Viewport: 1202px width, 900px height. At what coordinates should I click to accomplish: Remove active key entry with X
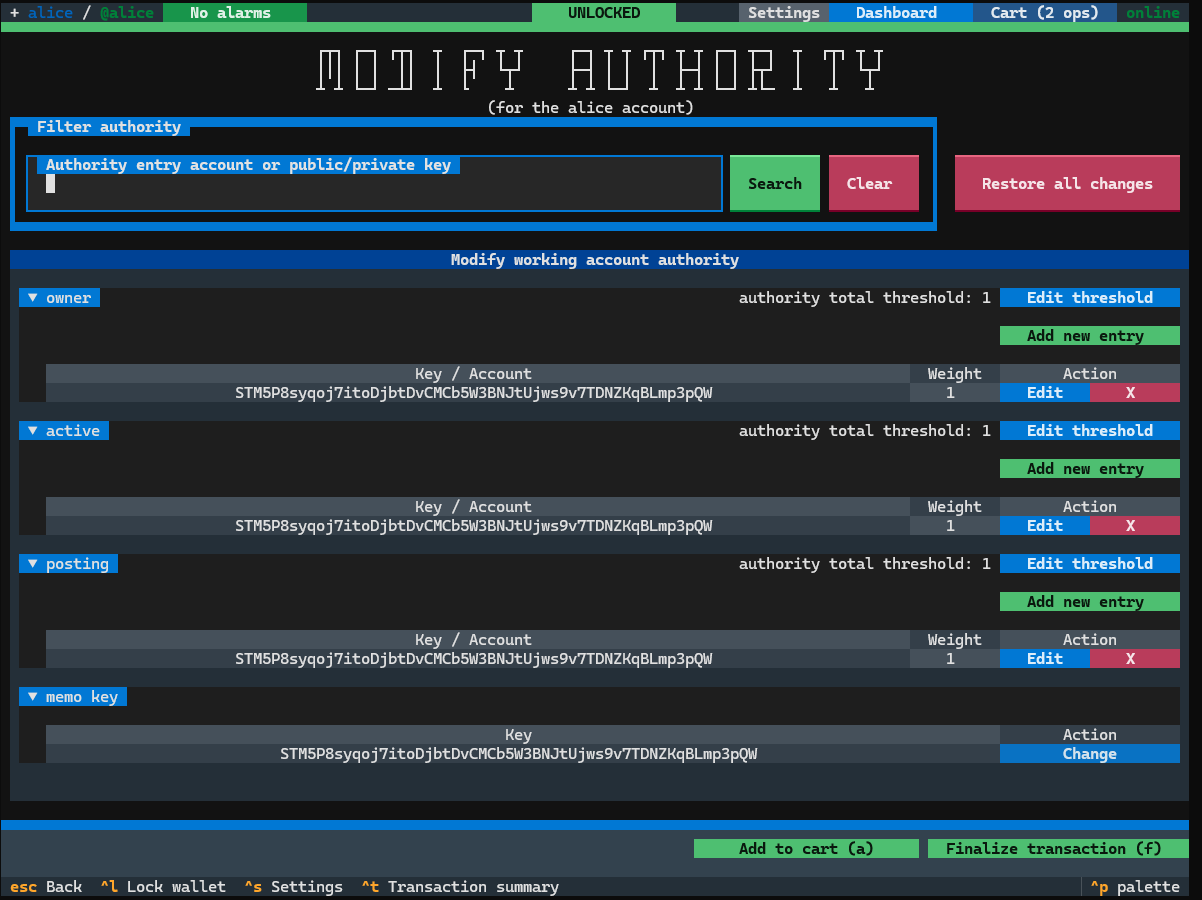[x=1135, y=526]
